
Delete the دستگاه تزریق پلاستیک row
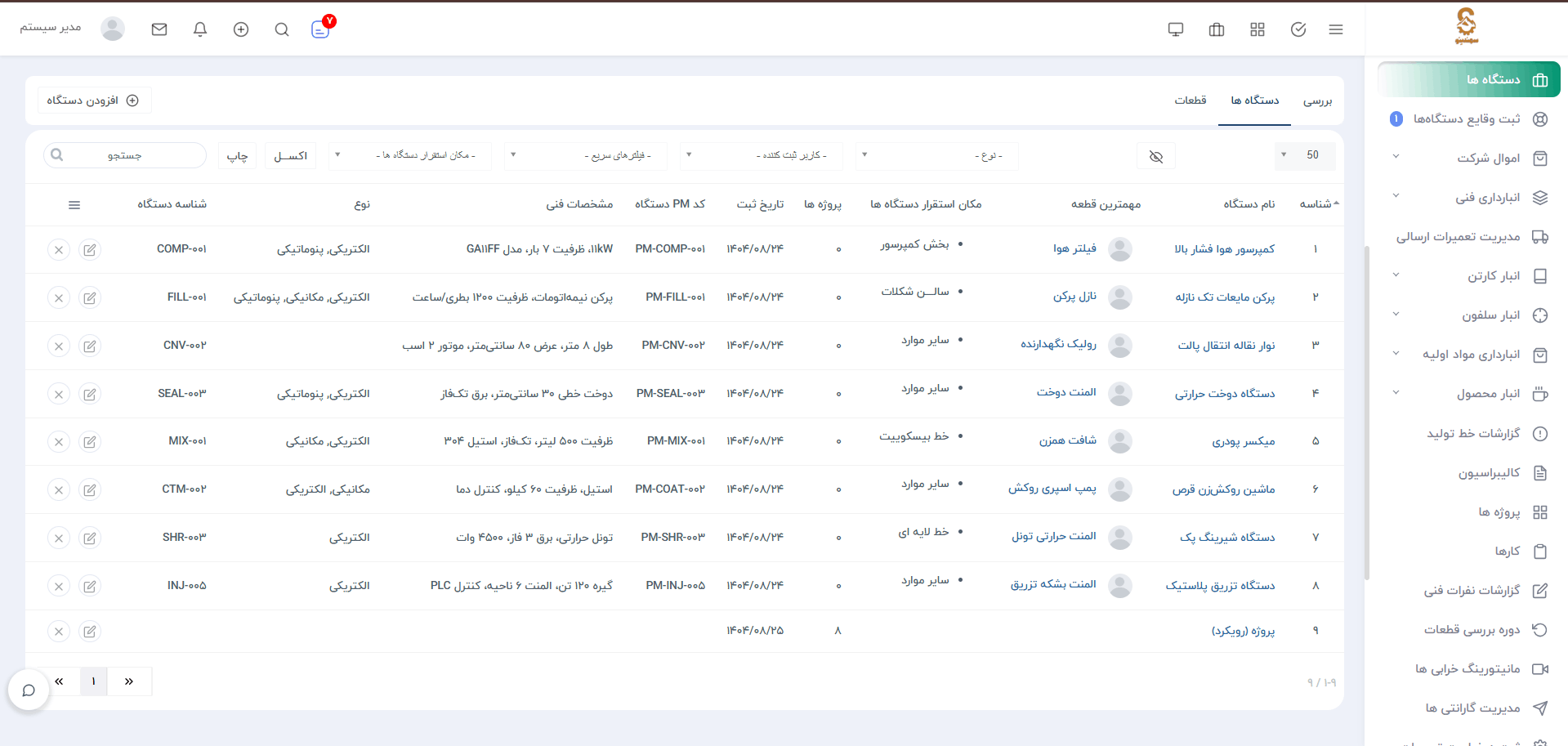click(x=59, y=587)
